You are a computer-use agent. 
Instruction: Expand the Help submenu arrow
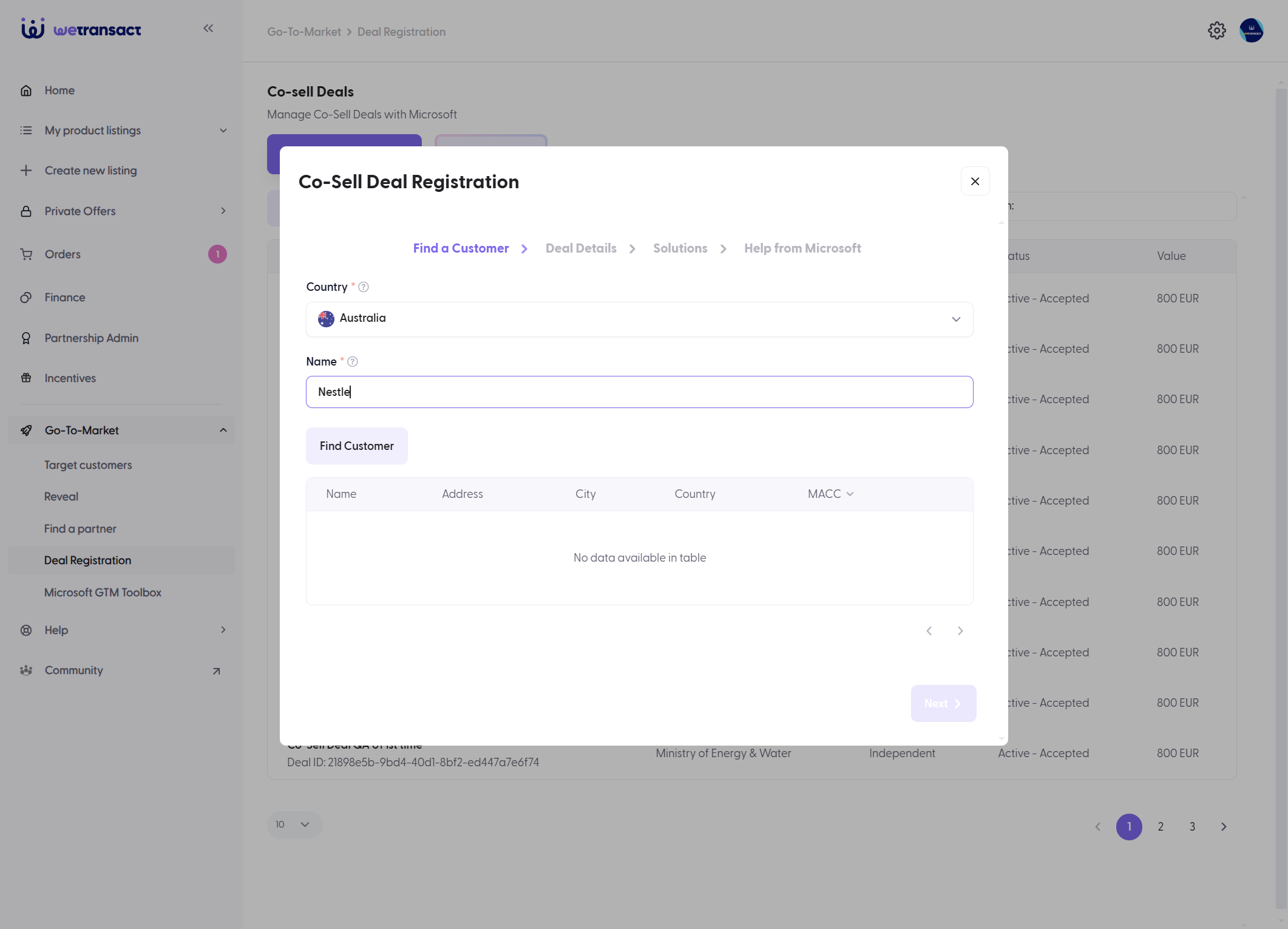point(223,630)
